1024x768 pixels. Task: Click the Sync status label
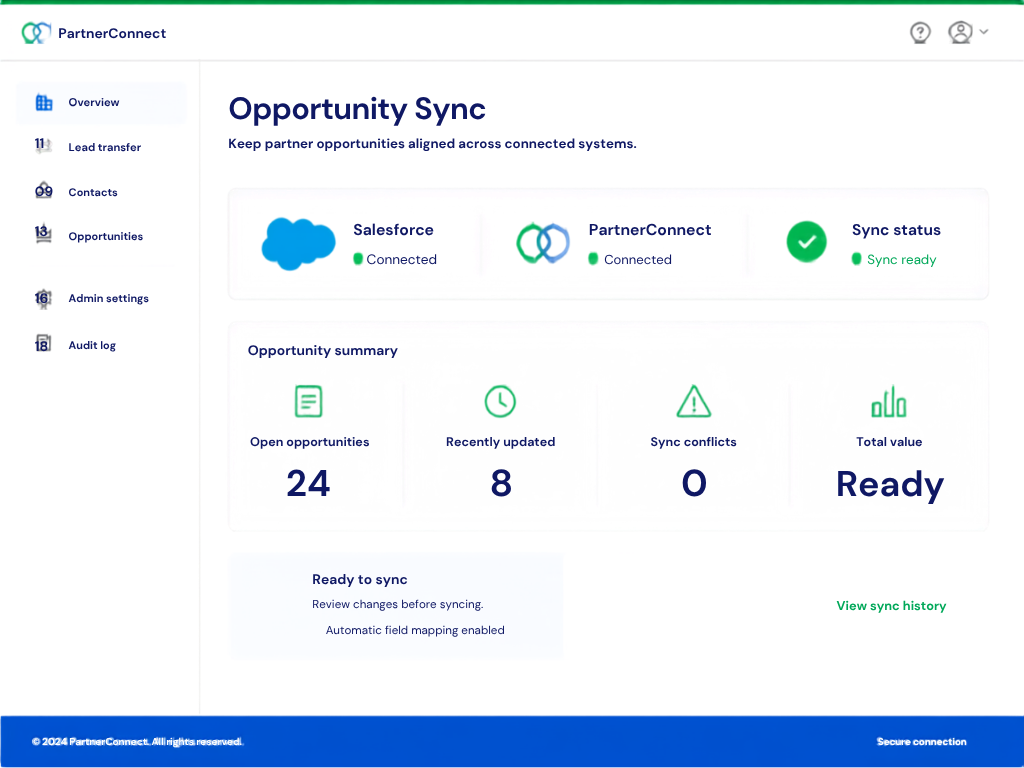pyautogui.click(x=897, y=230)
